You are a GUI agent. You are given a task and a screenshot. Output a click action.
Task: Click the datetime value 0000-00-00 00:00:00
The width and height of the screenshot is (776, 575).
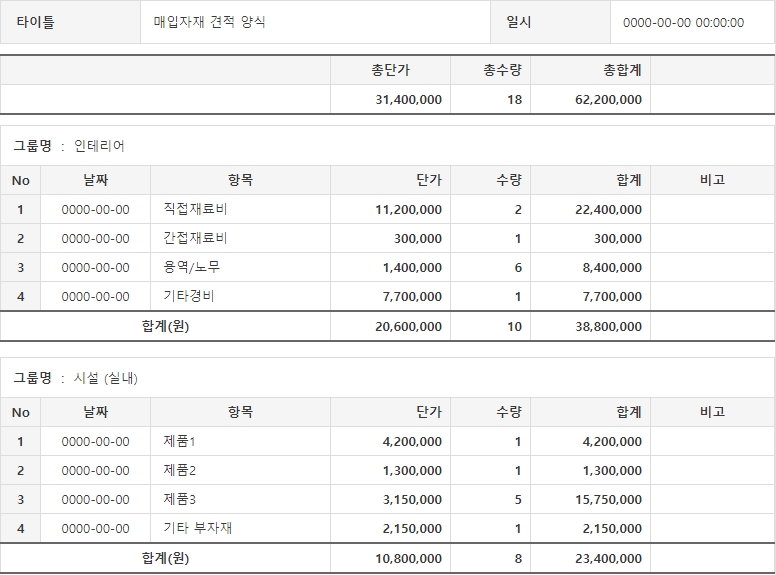tap(683, 23)
